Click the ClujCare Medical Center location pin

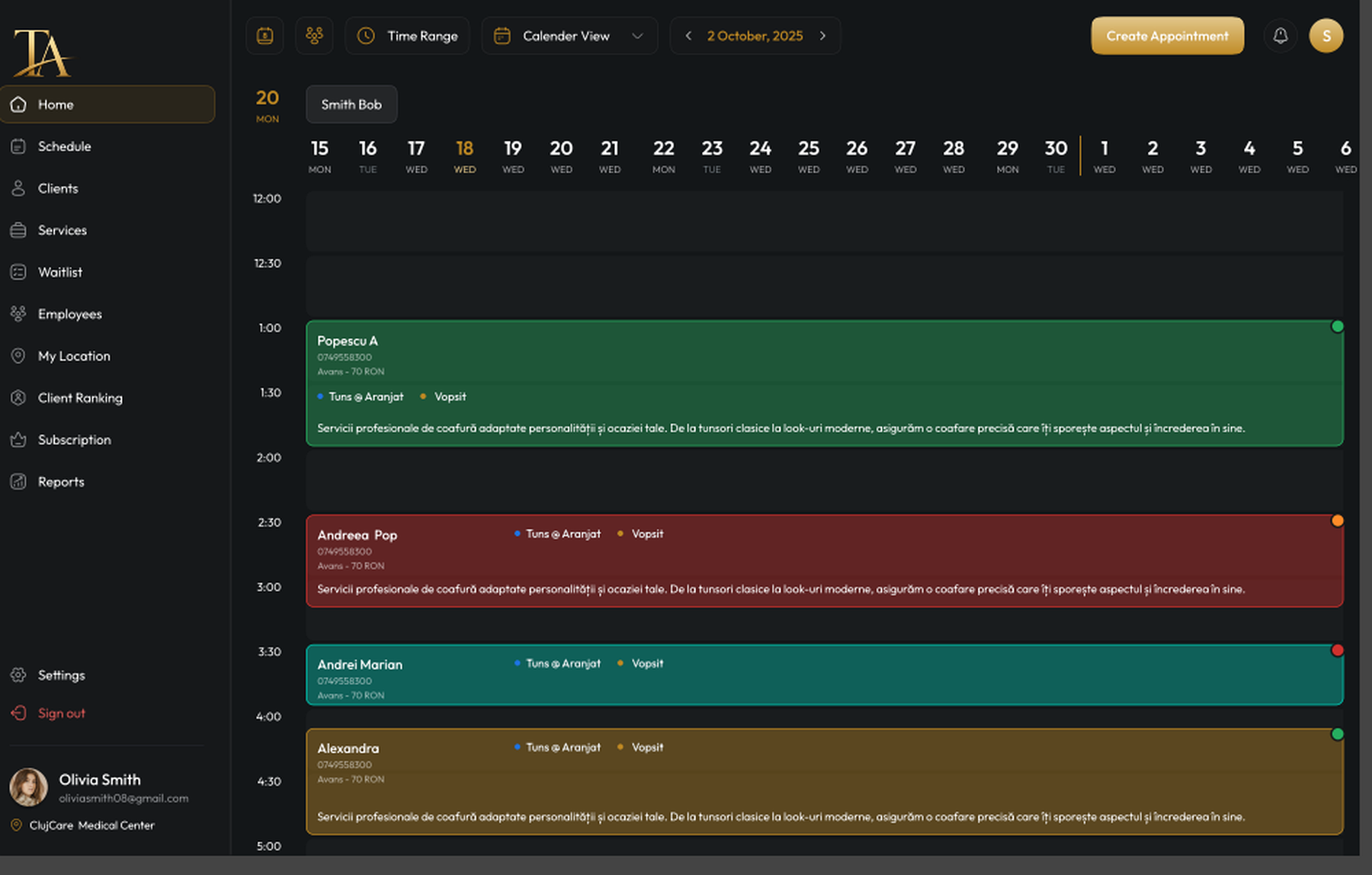coord(16,825)
